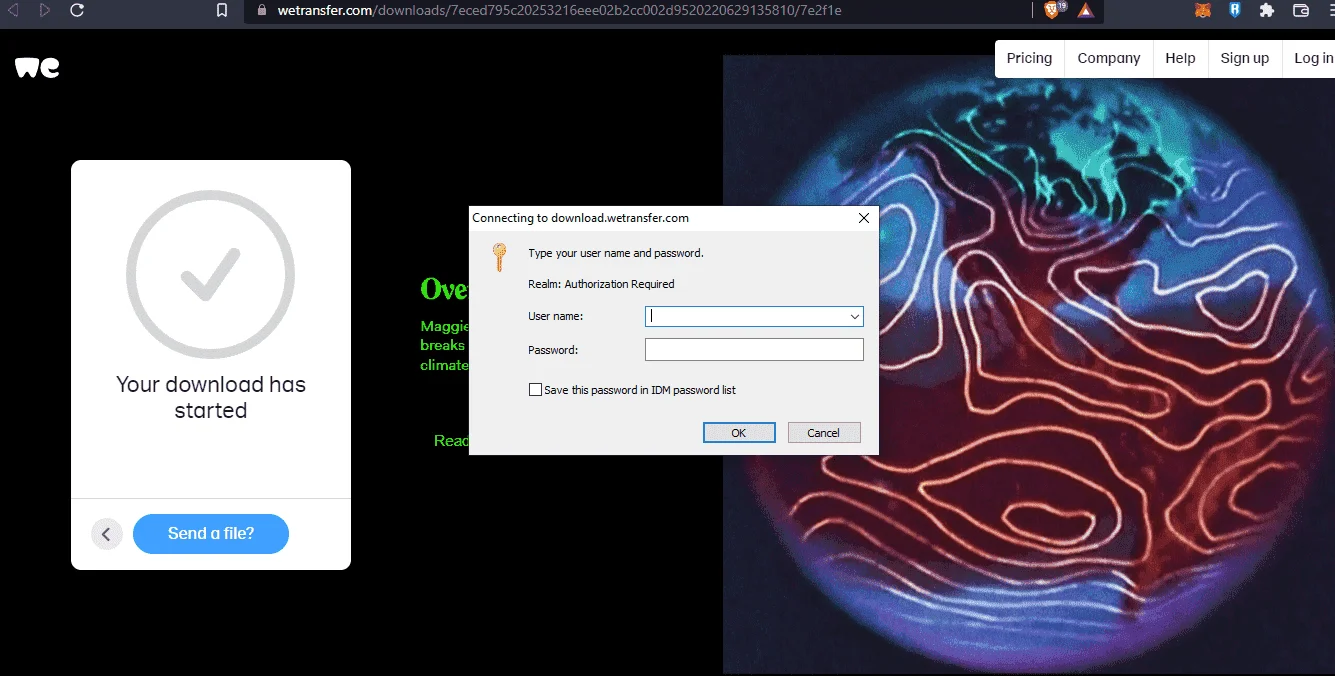Click 'Type your user name and password.' text
The height and width of the screenshot is (676, 1335).
616,253
